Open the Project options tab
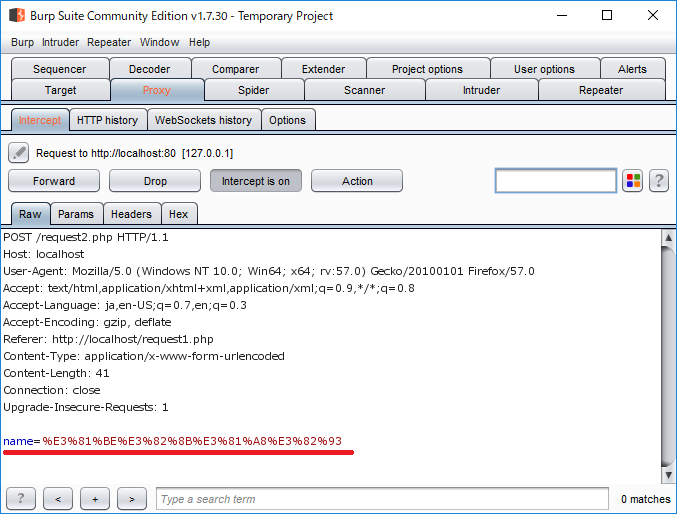Image resolution: width=677 pixels, height=514 pixels. [427, 69]
